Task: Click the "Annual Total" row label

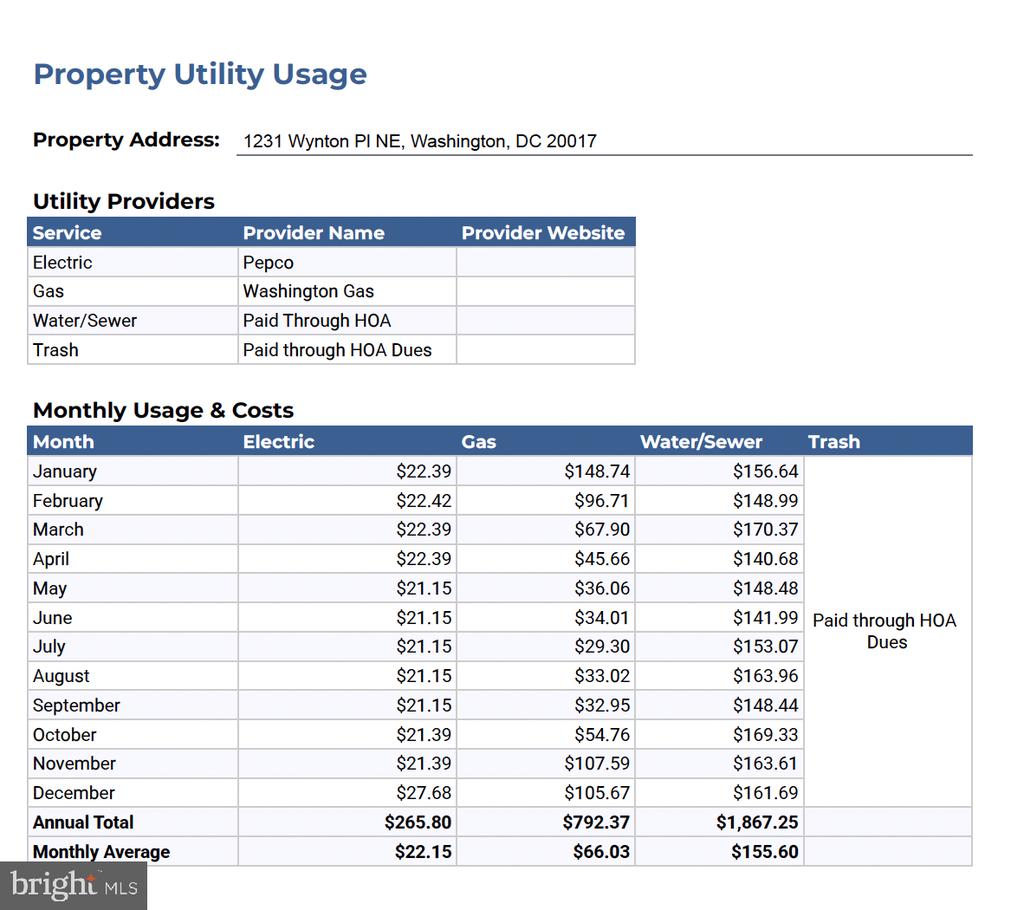Action: (83, 822)
